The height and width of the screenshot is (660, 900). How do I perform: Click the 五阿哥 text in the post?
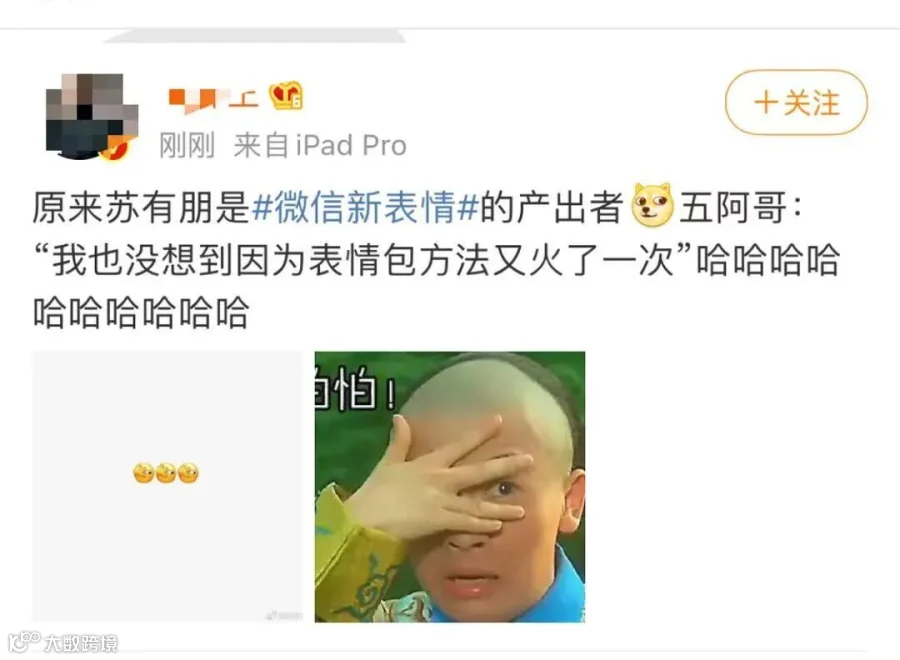pos(733,207)
